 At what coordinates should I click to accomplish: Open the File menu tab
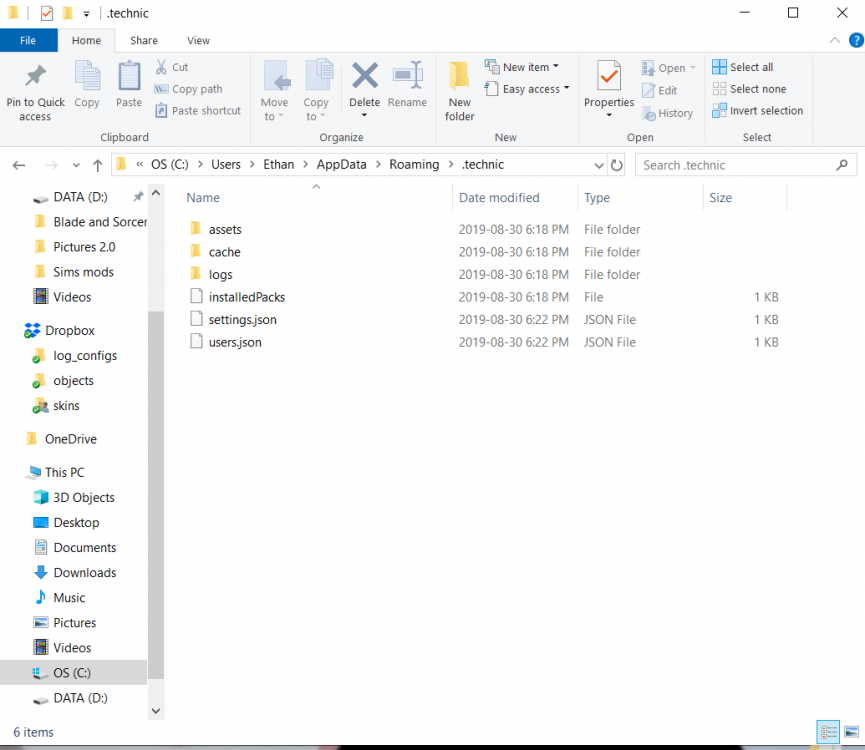pyautogui.click(x=28, y=41)
